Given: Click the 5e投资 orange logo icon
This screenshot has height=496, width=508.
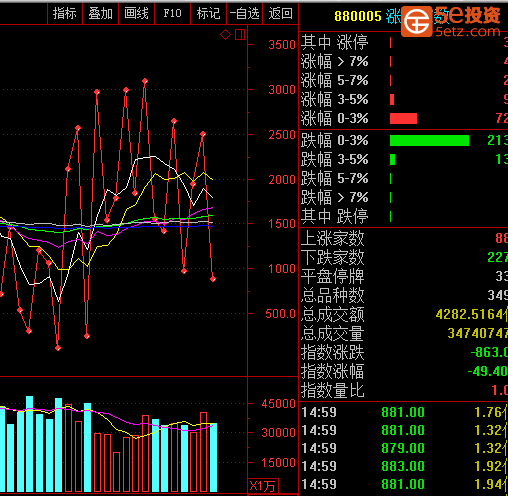Looking at the screenshot, I should (416, 21).
